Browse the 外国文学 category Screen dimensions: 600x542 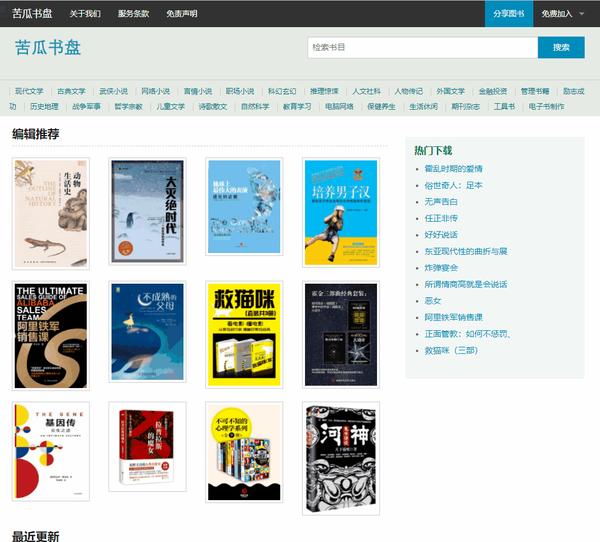450,91
